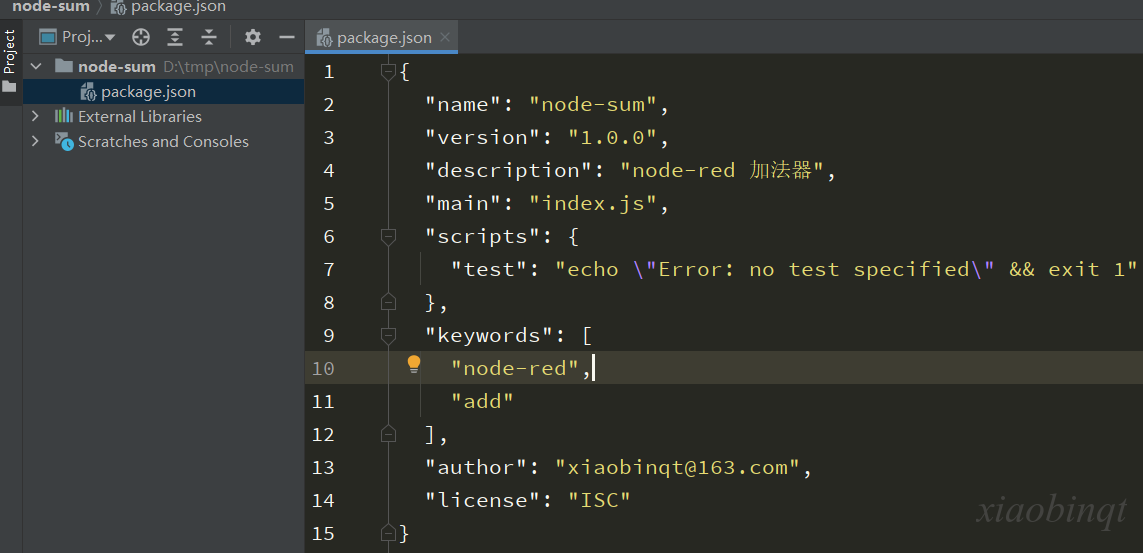Toggle the Project tool window sidebar button

(9, 63)
